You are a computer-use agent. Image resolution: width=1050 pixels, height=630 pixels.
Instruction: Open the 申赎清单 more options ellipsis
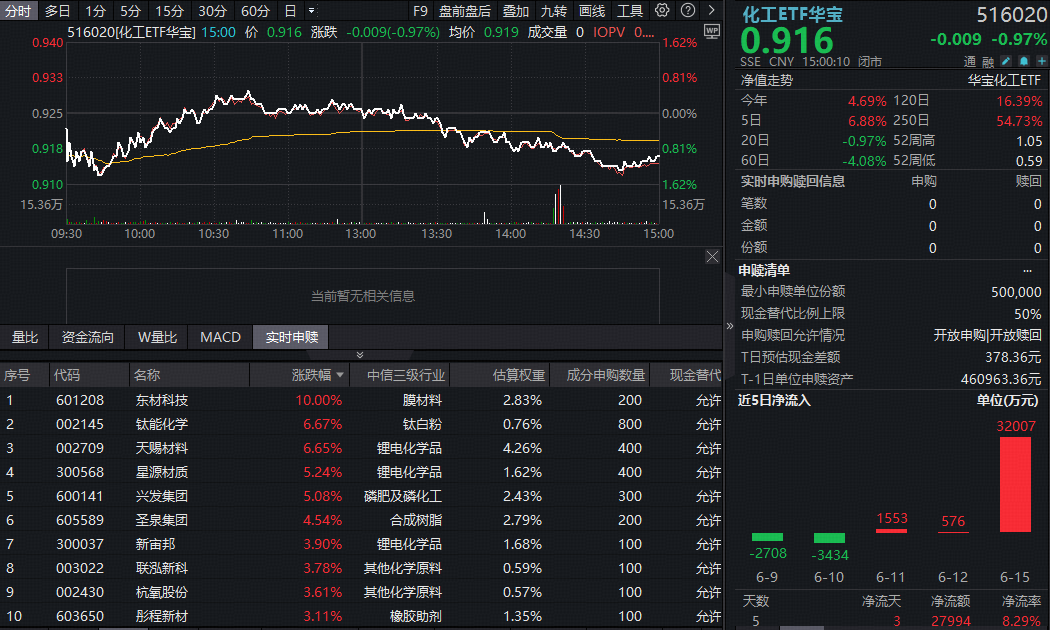(1027, 270)
